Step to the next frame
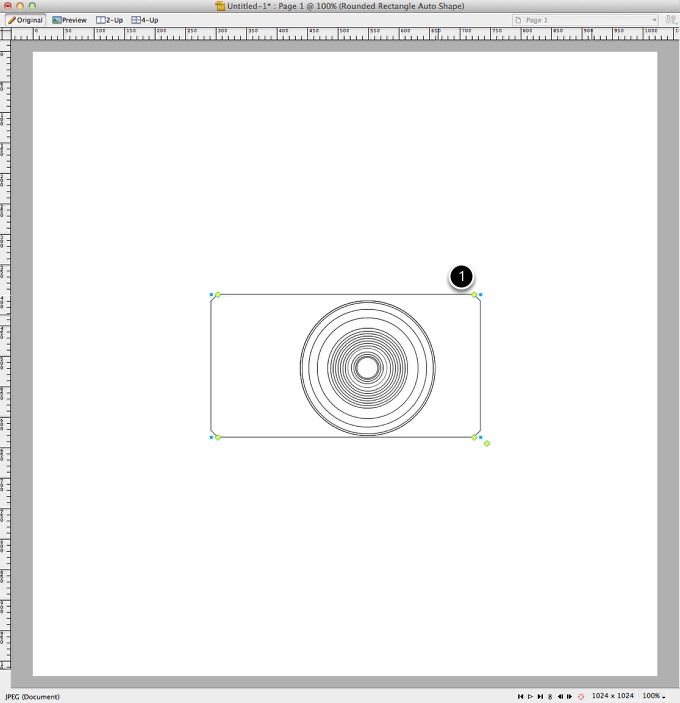Screen dimensions: 680x703 [569, 696]
